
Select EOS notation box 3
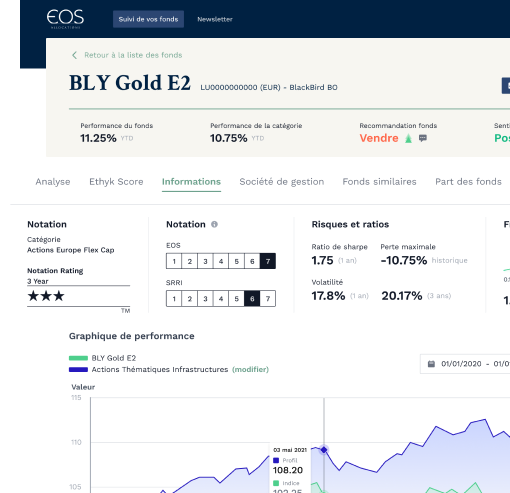tap(205, 261)
